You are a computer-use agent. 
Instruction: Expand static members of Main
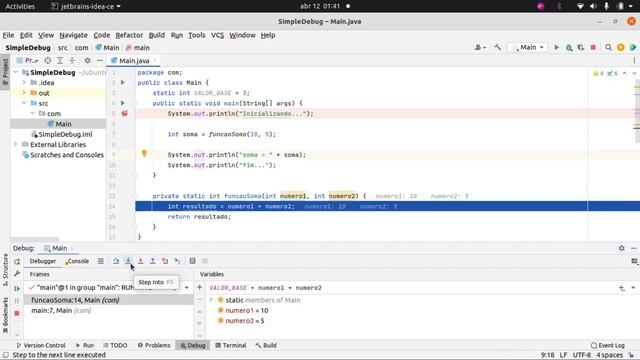[211, 300]
